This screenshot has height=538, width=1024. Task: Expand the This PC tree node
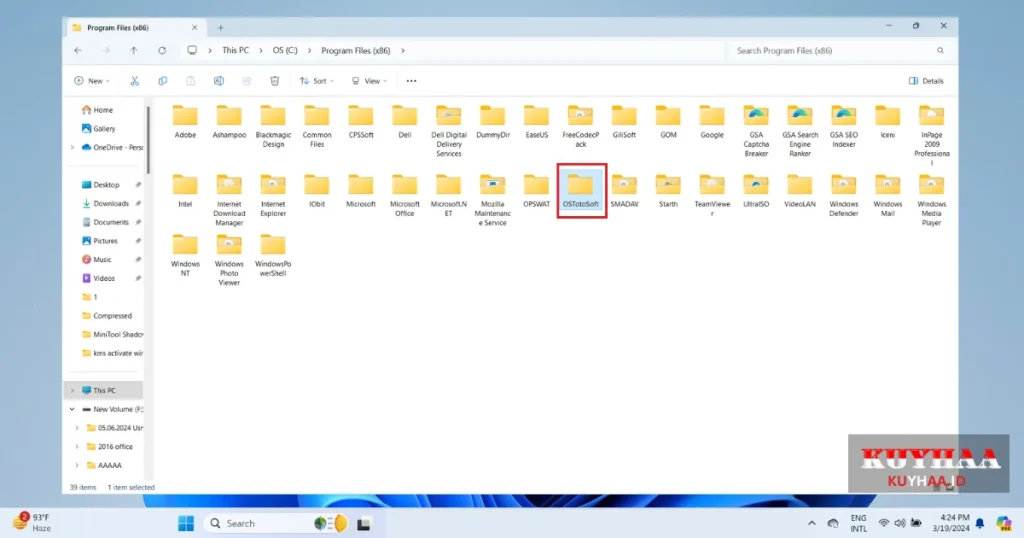(72, 390)
